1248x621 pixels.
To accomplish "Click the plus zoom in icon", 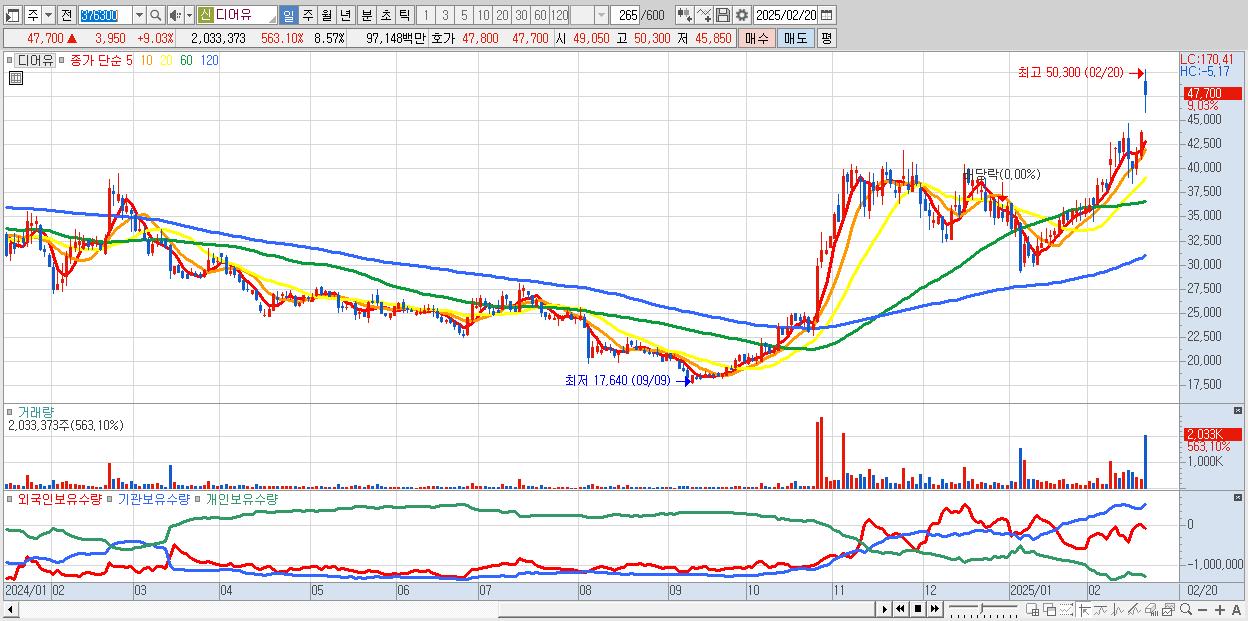I will pyautogui.click(x=1220, y=609).
